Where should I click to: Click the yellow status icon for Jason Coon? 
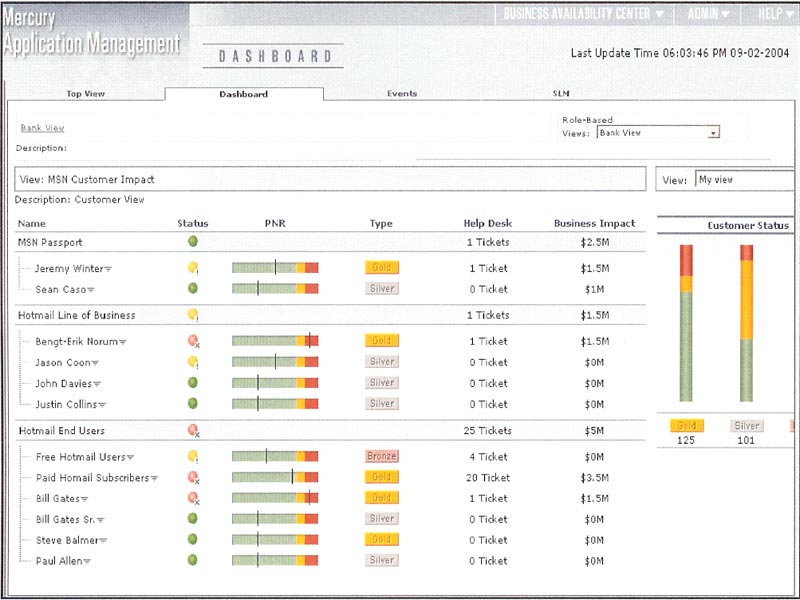193,362
